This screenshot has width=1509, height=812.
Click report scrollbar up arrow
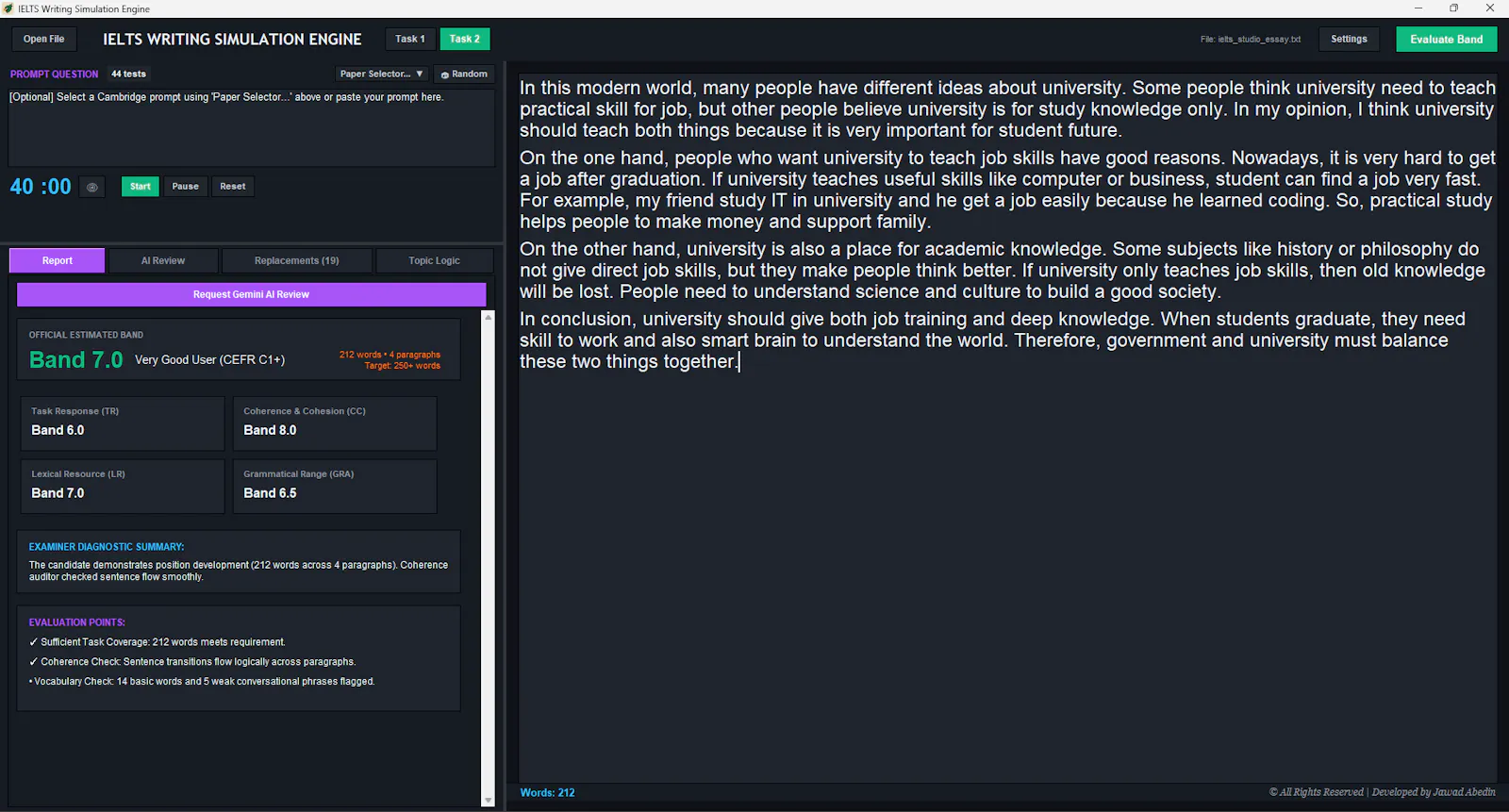click(489, 317)
